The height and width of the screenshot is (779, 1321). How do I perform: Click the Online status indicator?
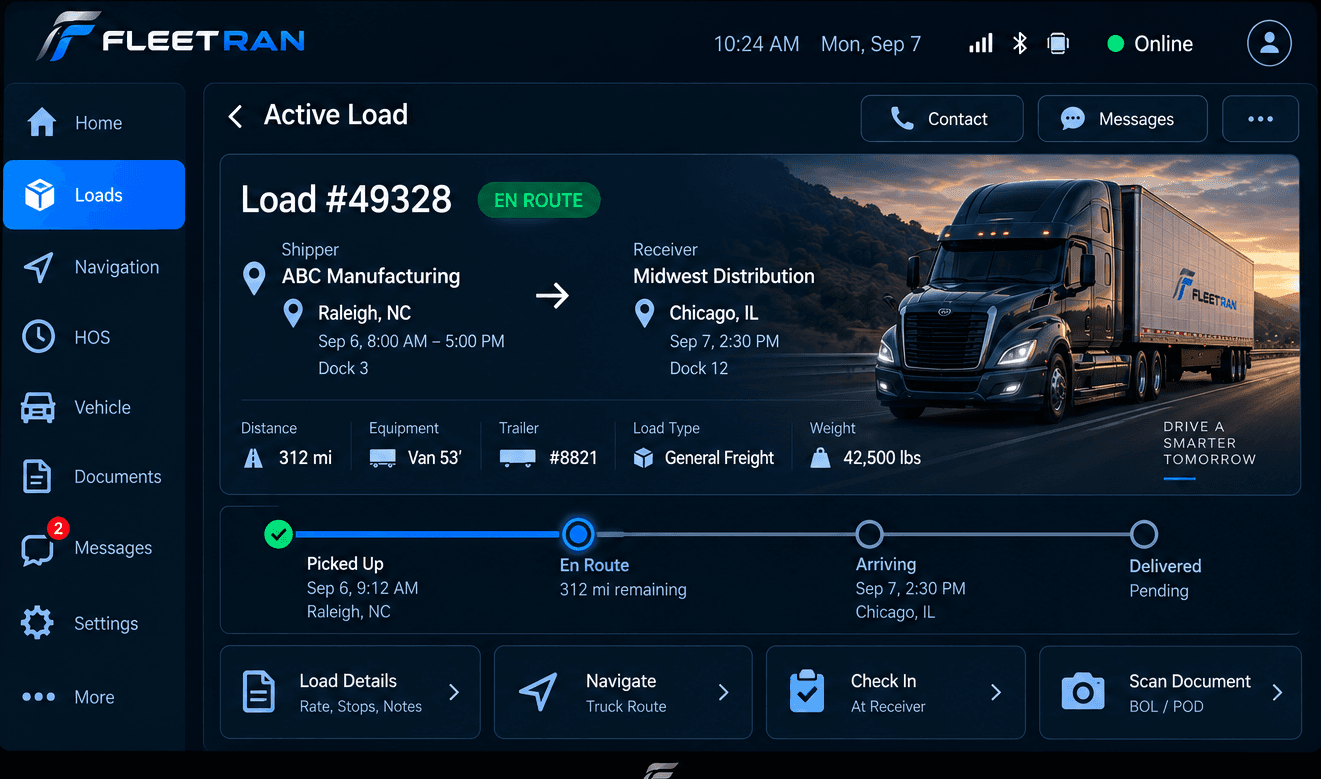tap(1150, 43)
